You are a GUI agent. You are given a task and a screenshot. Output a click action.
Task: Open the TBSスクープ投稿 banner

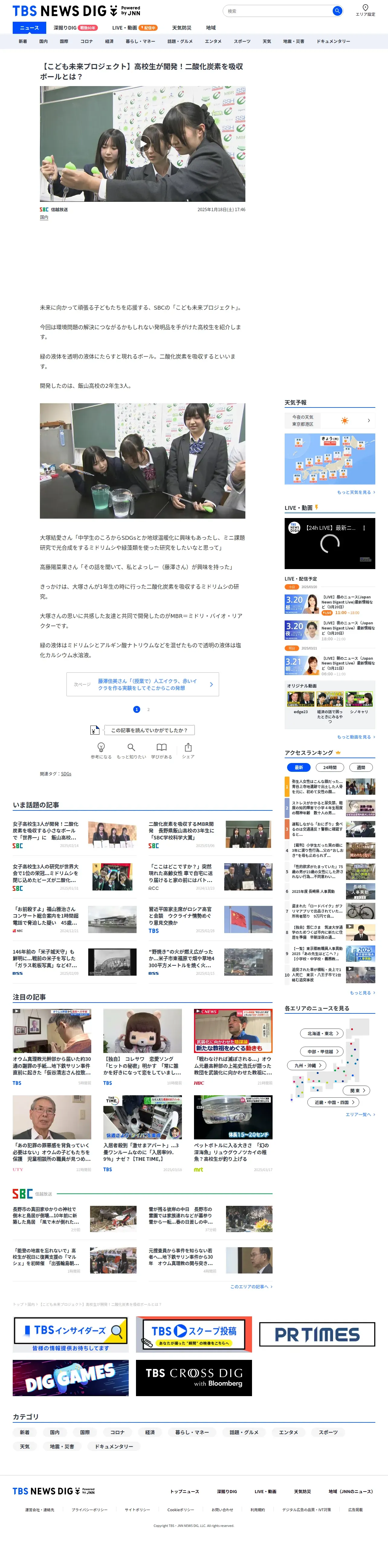point(194,1335)
